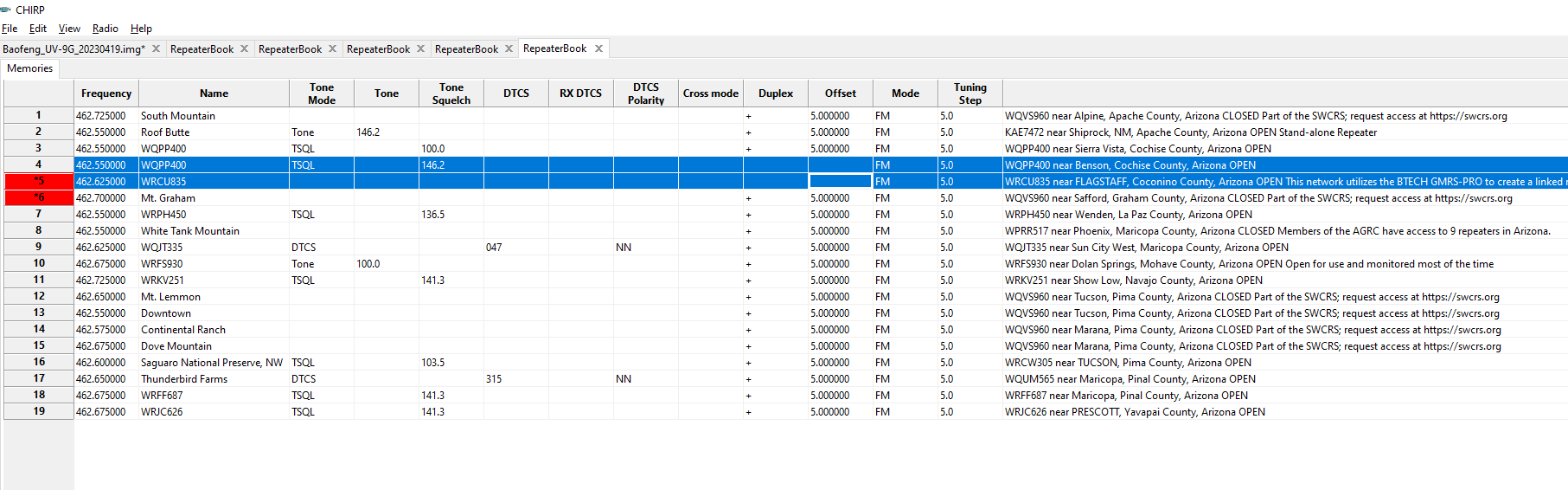Image resolution: width=1568 pixels, height=490 pixels.
Task: Click the Name column header
Action: point(214,93)
